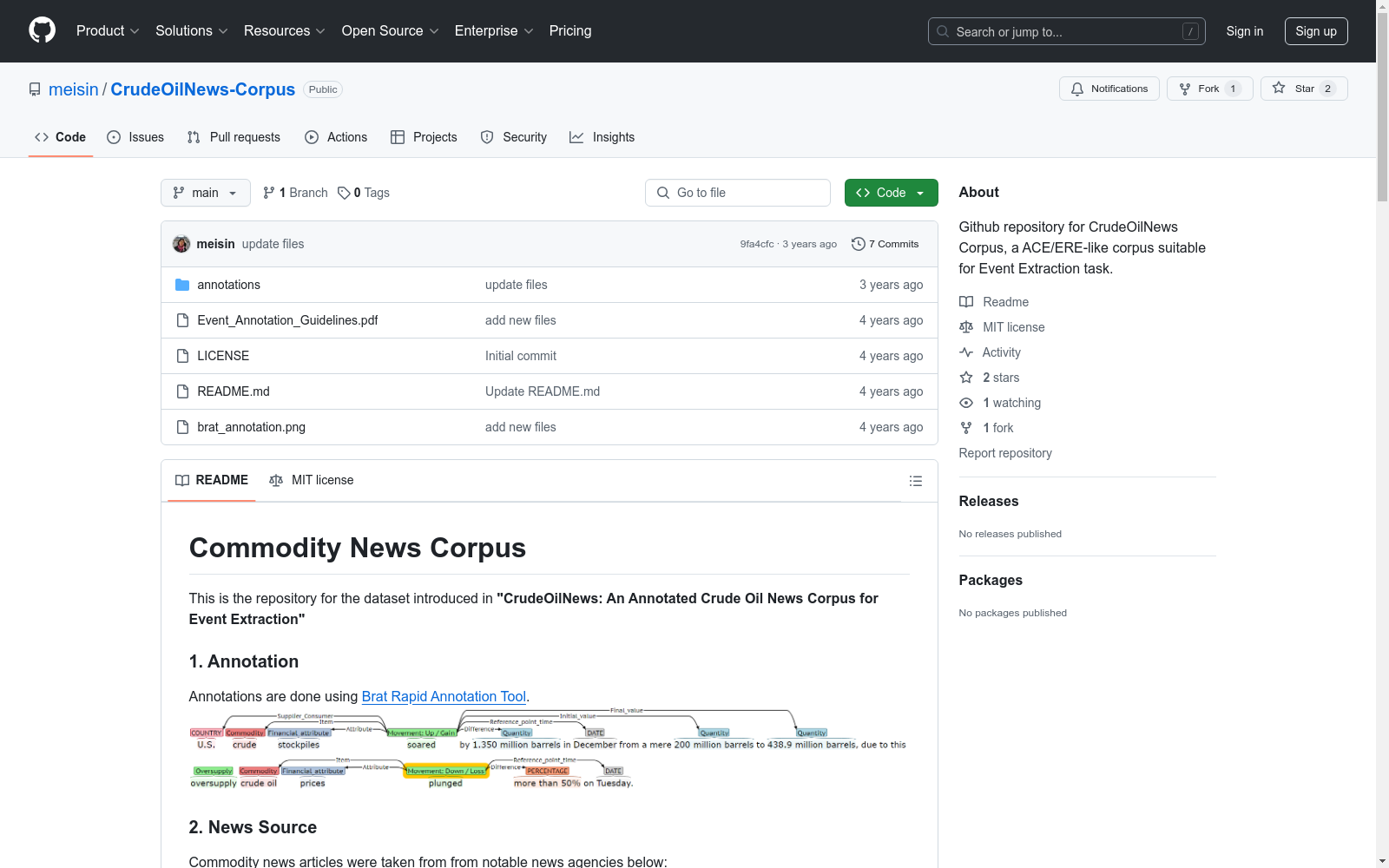Switch to the MIT license tab
1389x868 pixels.
[312, 480]
